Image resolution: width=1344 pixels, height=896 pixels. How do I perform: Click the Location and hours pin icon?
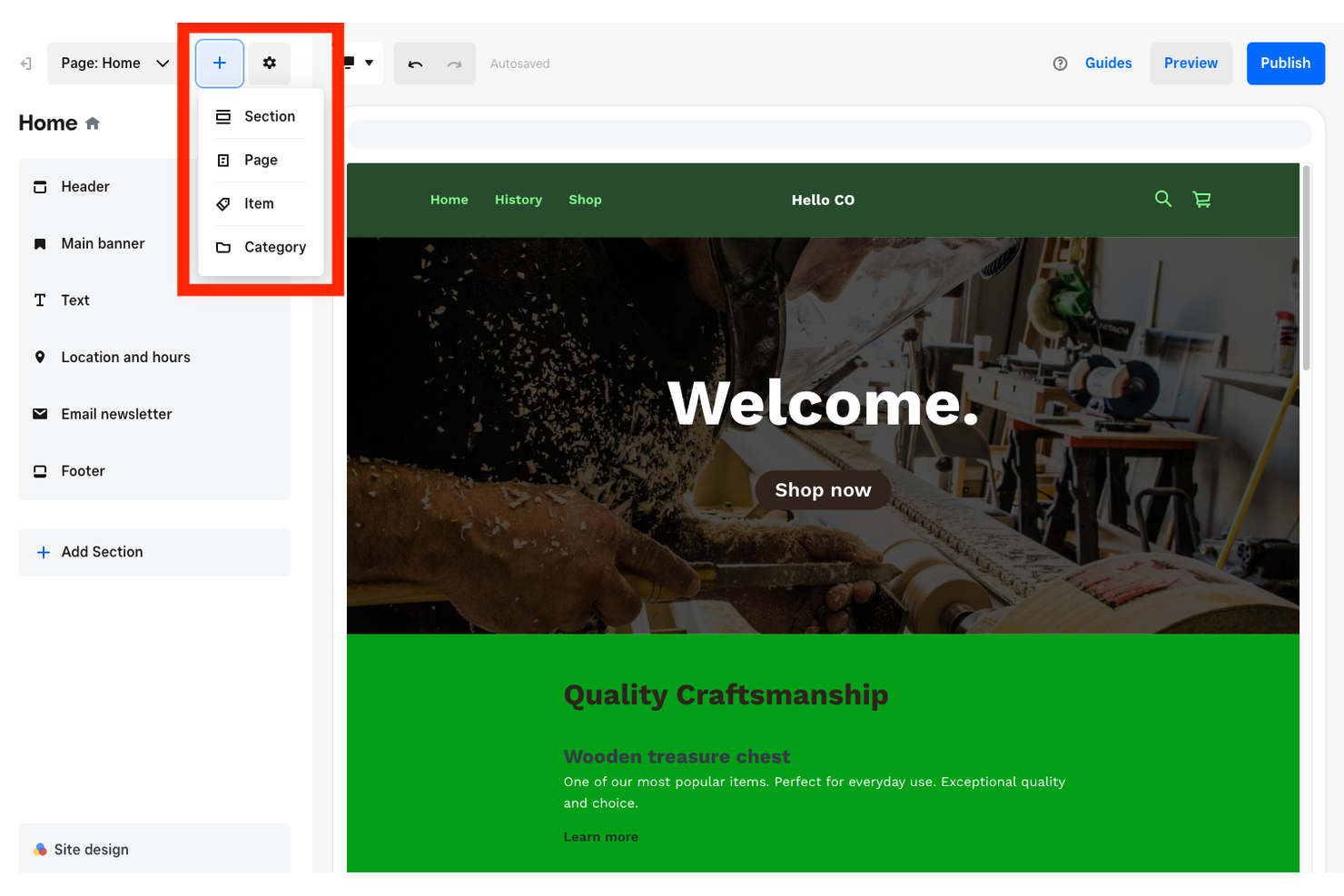click(x=40, y=357)
